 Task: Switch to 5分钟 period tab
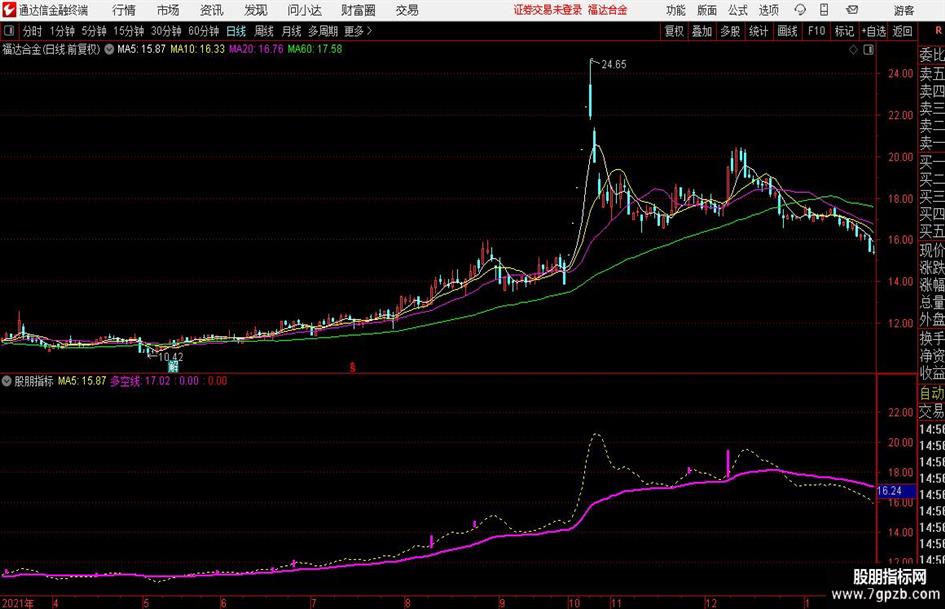pos(94,31)
